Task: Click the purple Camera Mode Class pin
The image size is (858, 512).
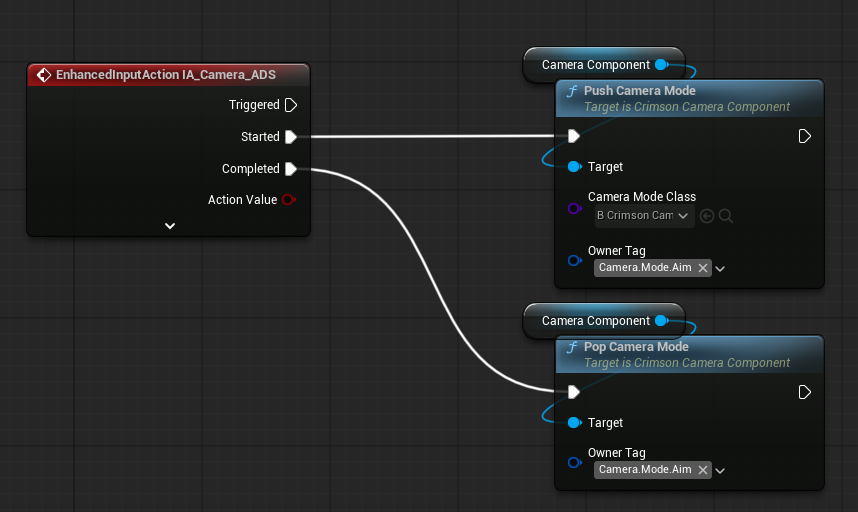Action: tap(574, 208)
